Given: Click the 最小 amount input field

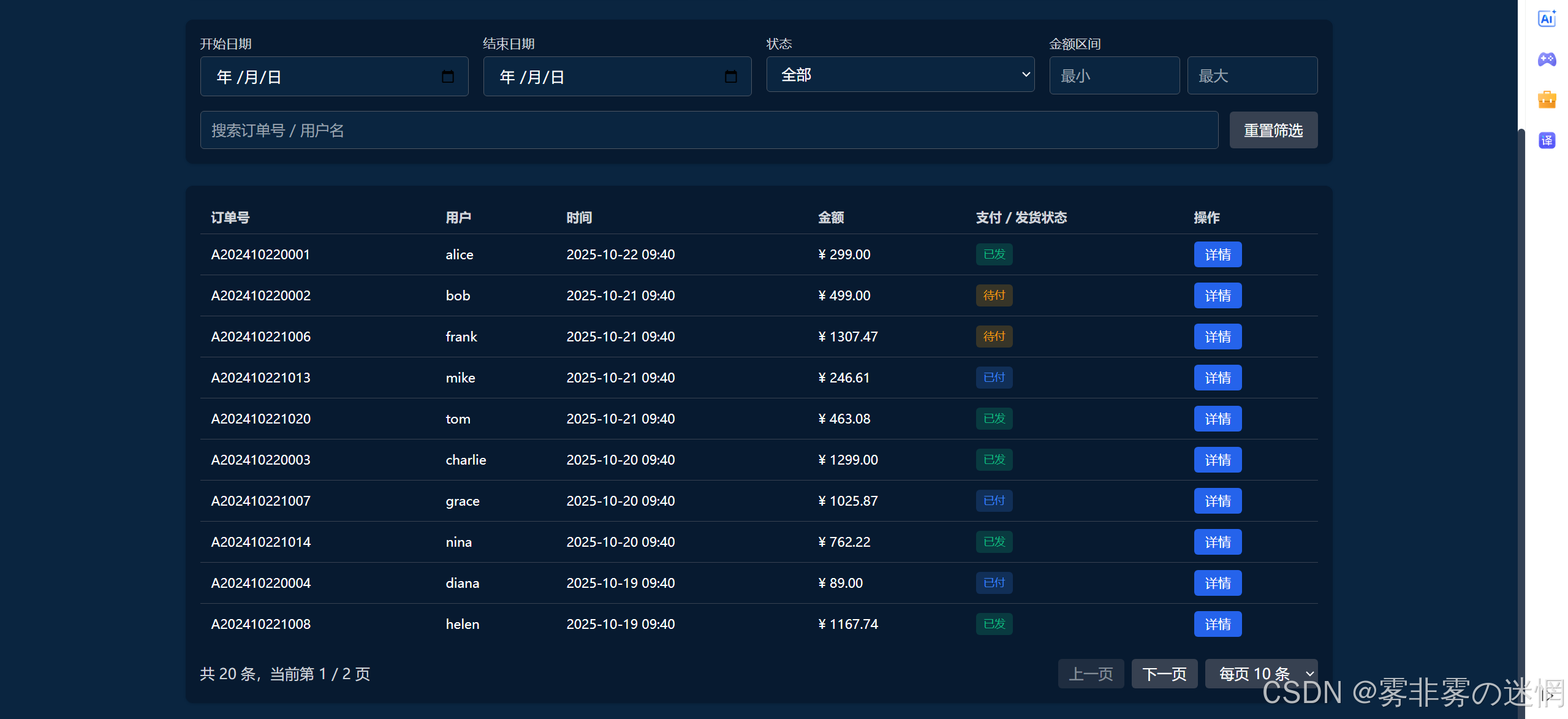Looking at the screenshot, I should [x=1113, y=76].
